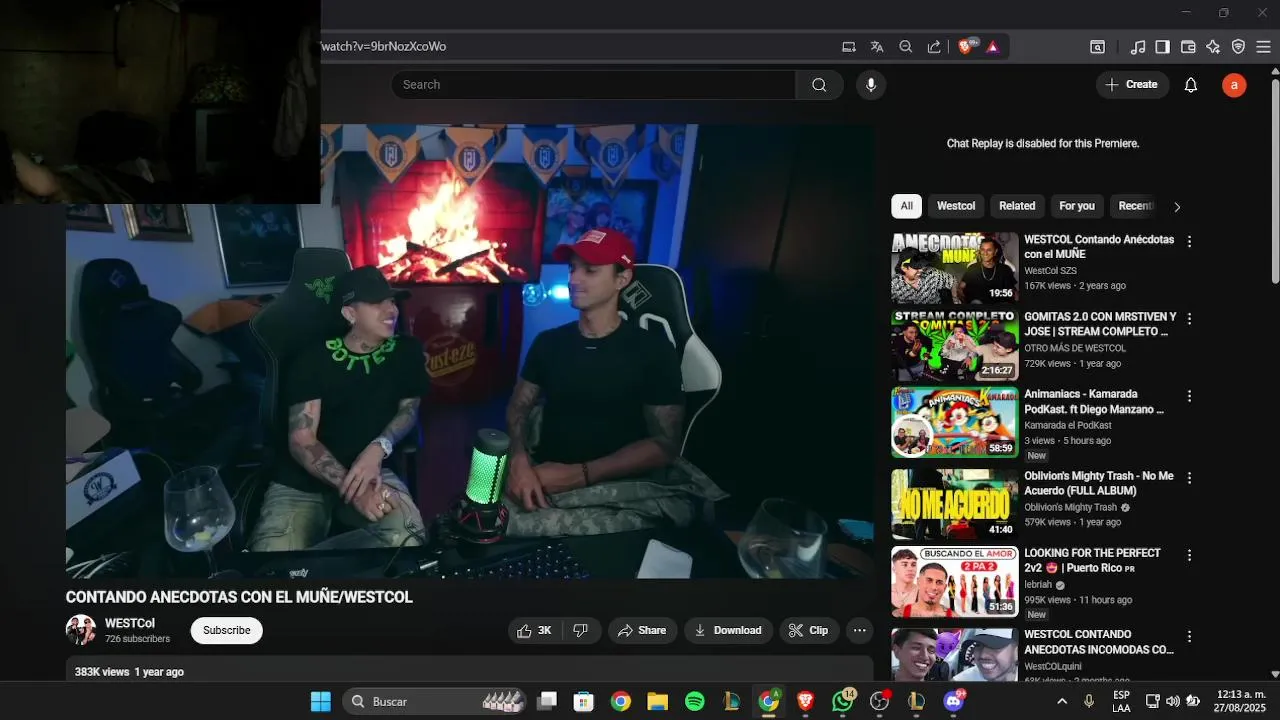
Task: Open Brave Wallet icon
Action: (x=1188, y=46)
